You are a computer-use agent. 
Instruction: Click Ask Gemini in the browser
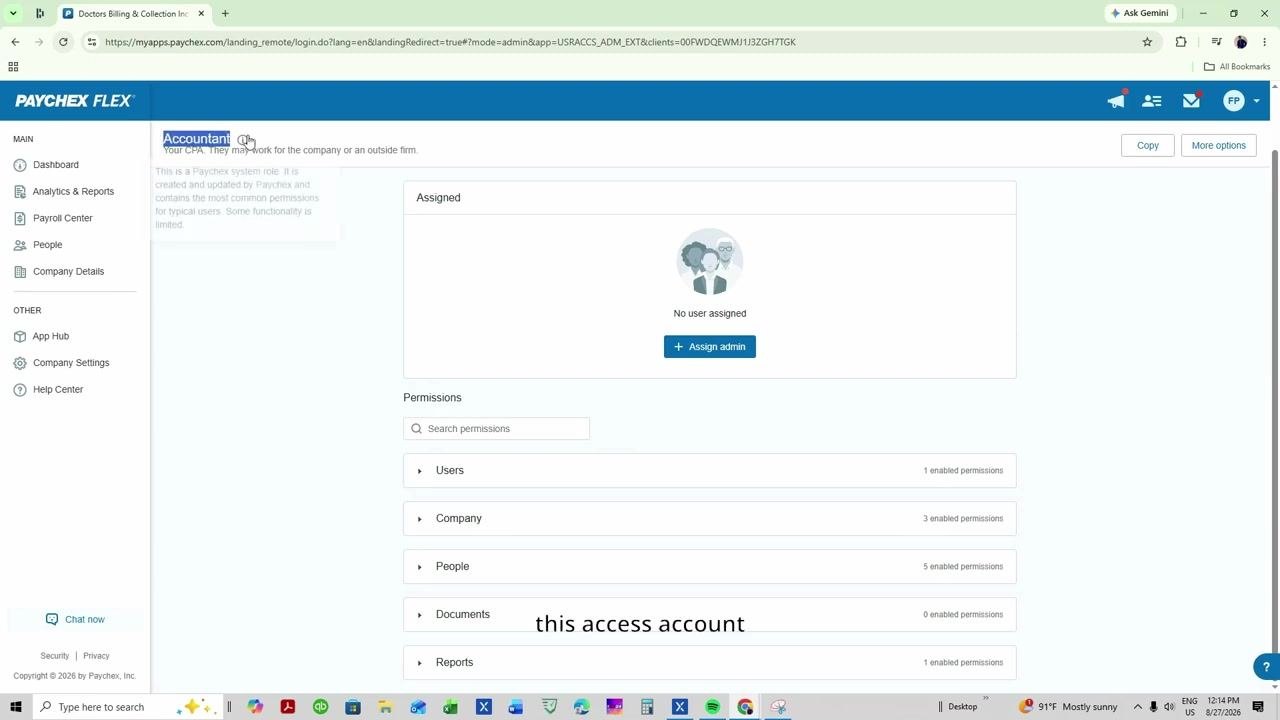tap(1139, 13)
